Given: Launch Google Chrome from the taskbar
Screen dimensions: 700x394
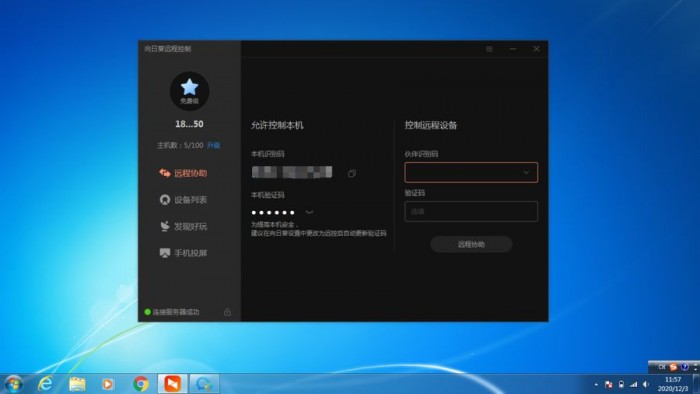Looking at the screenshot, I should [x=141, y=384].
